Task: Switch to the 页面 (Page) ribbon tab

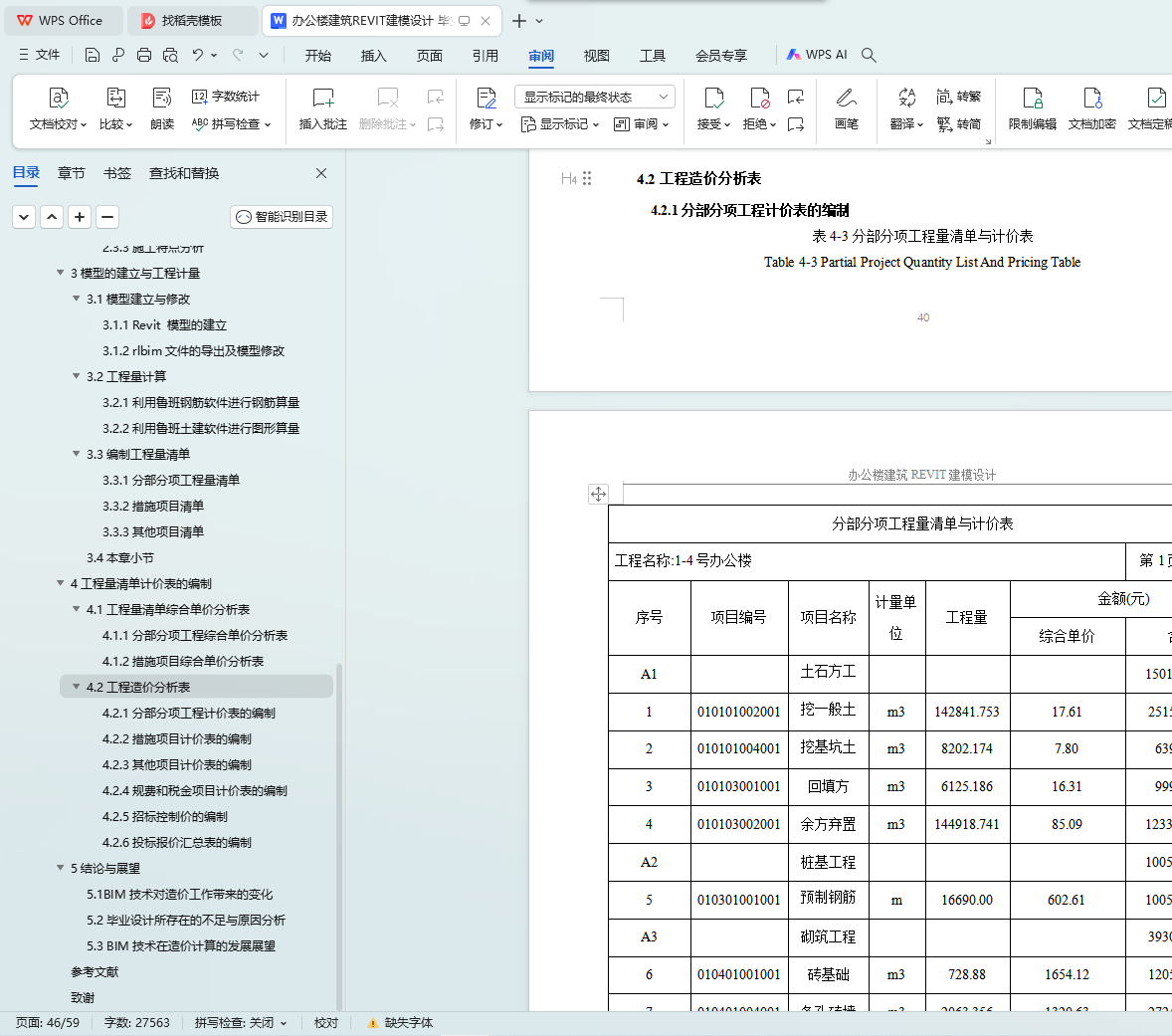Action: [429, 56]
